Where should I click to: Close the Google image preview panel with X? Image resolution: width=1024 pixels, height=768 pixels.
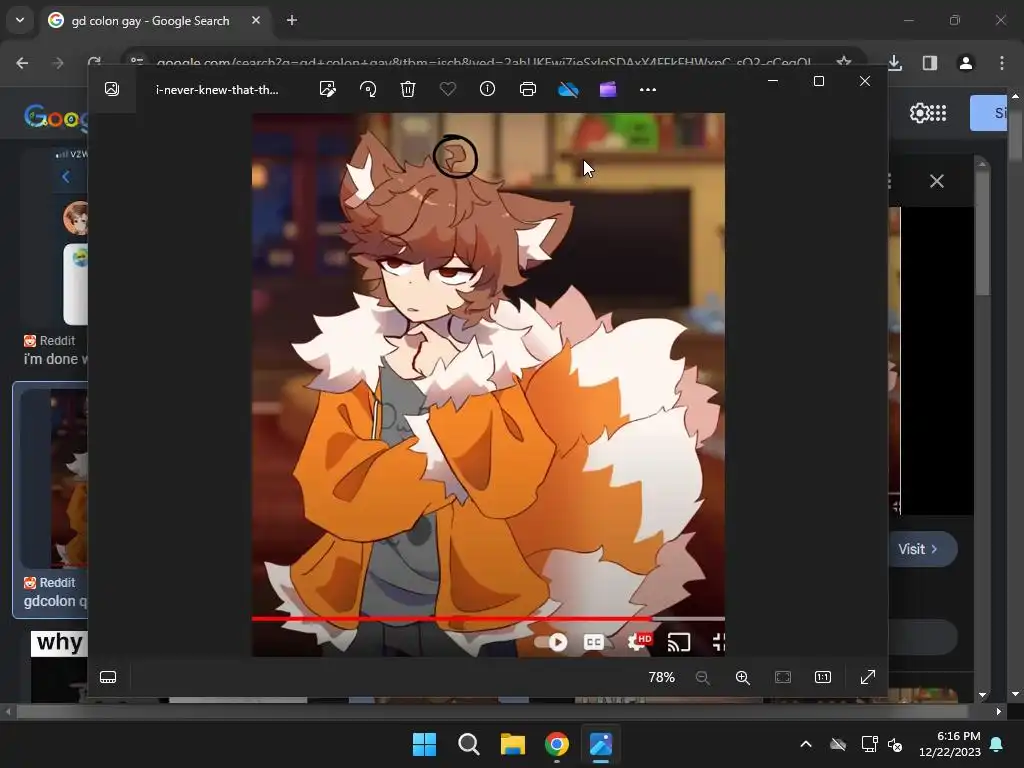[937, 181]
